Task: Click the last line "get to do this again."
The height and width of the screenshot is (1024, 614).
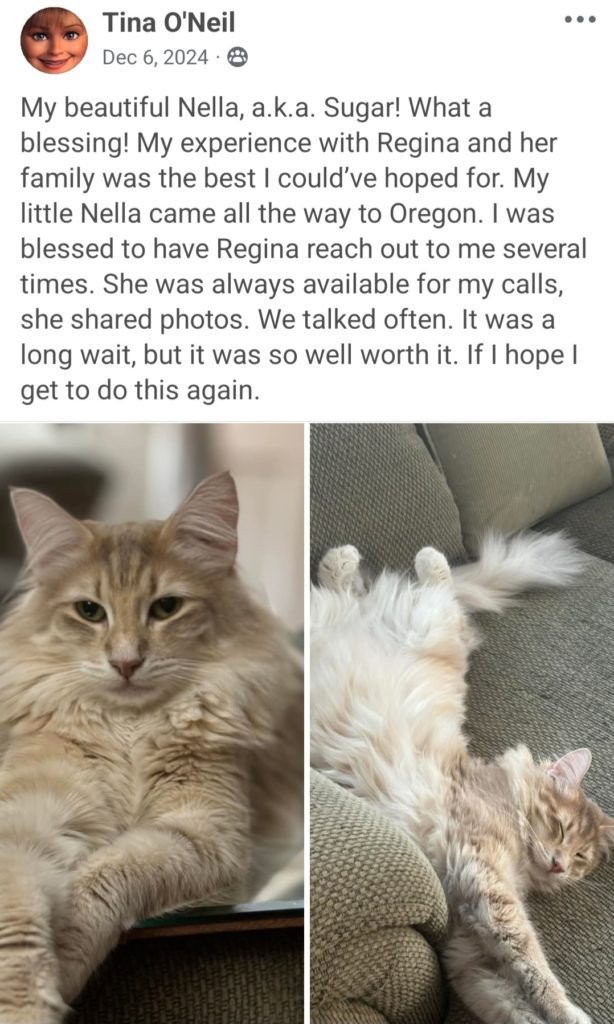Action: coord(140,391)
